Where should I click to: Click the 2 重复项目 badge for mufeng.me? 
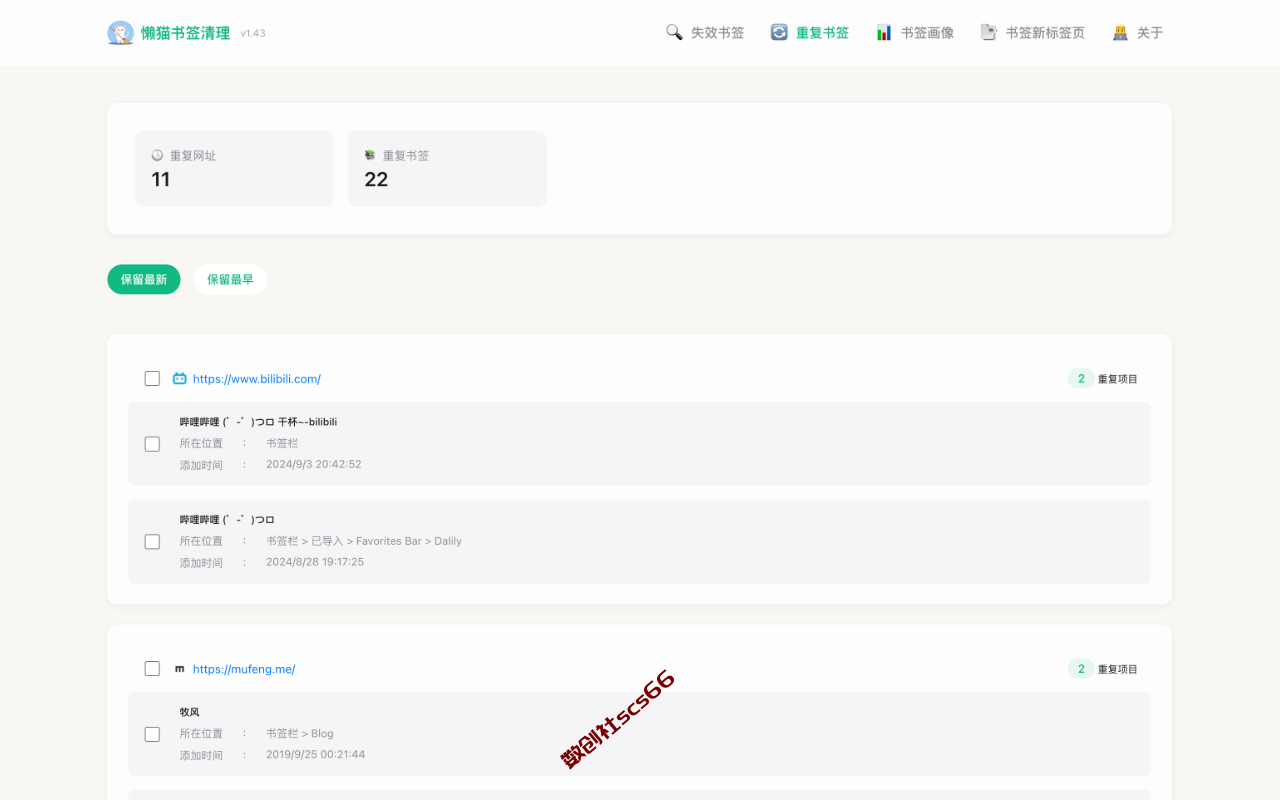click(1103, 669)
